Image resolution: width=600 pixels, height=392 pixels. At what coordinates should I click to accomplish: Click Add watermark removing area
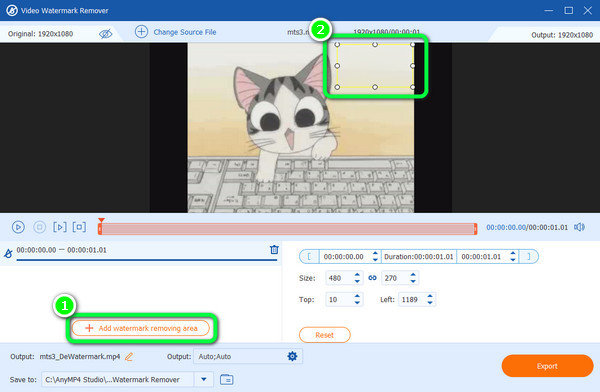(x=141, y=328)
